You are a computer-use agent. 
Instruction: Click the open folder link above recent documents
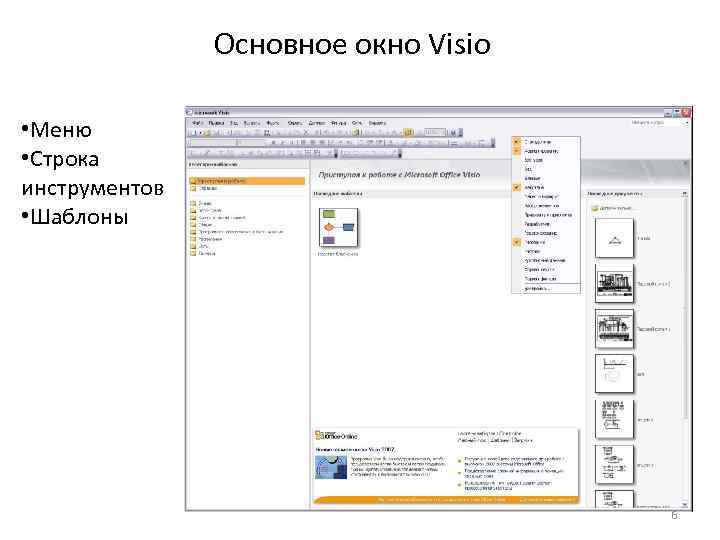[612, 208]
